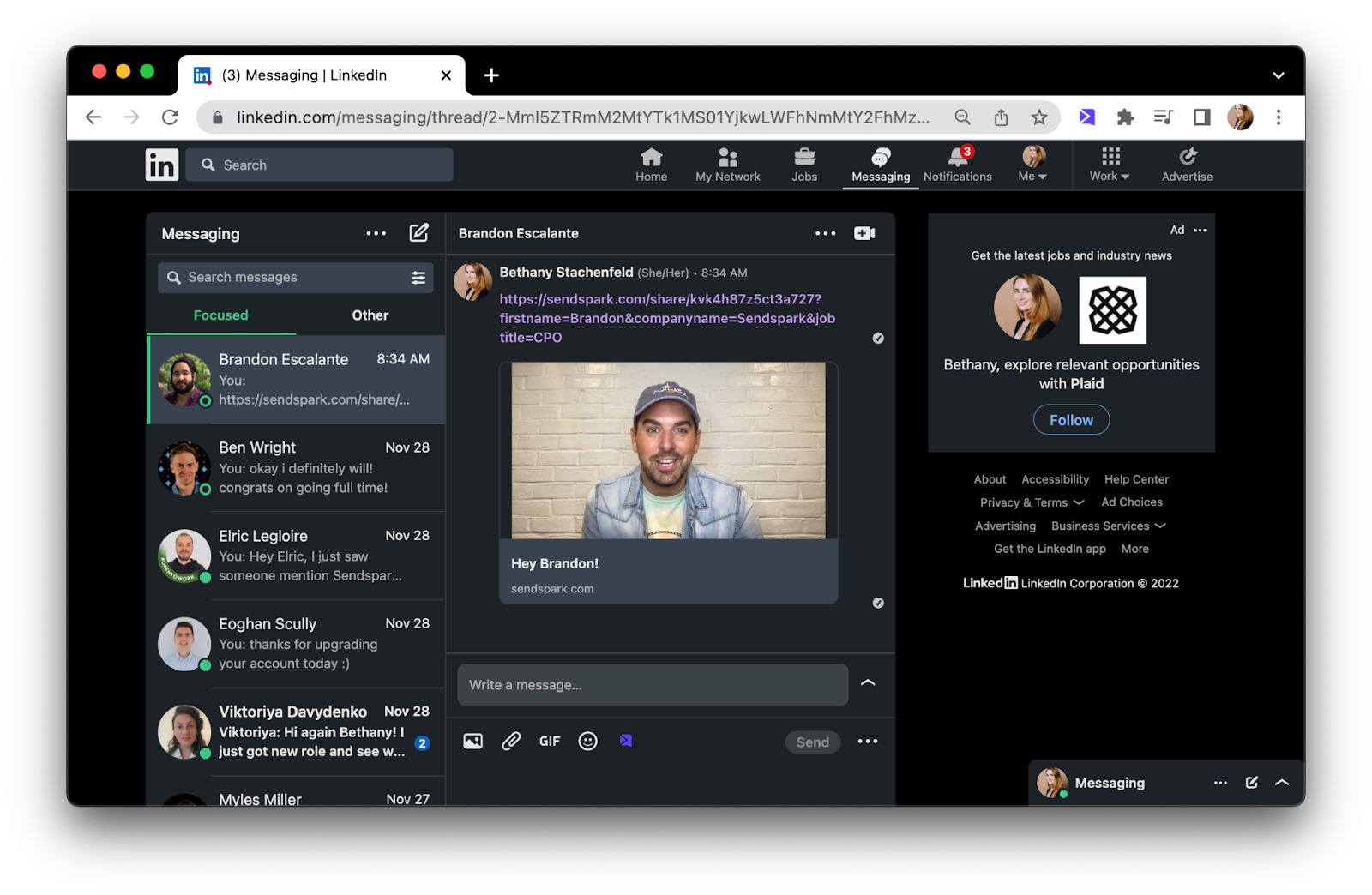Open Messaging panel more options
This screenshot has height=895, width=1372.
click(x=376, y=233)
